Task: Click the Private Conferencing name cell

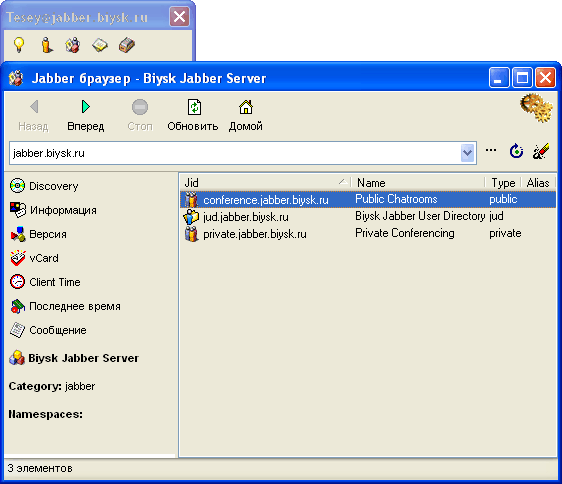Action: coord(405,233)
